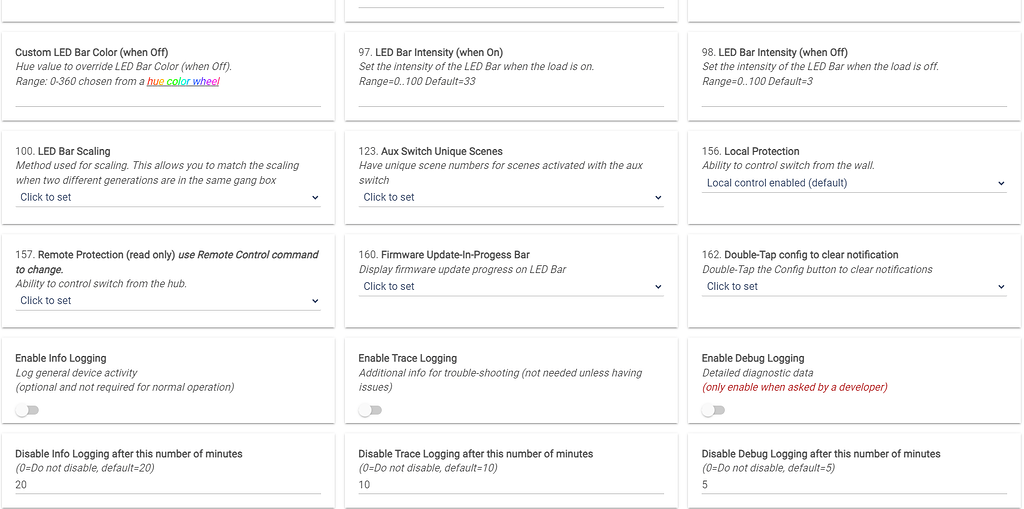Toggle the Enable Info Logging switch
The height and width of the screenshot is (509, 1024).
[27, 411]
